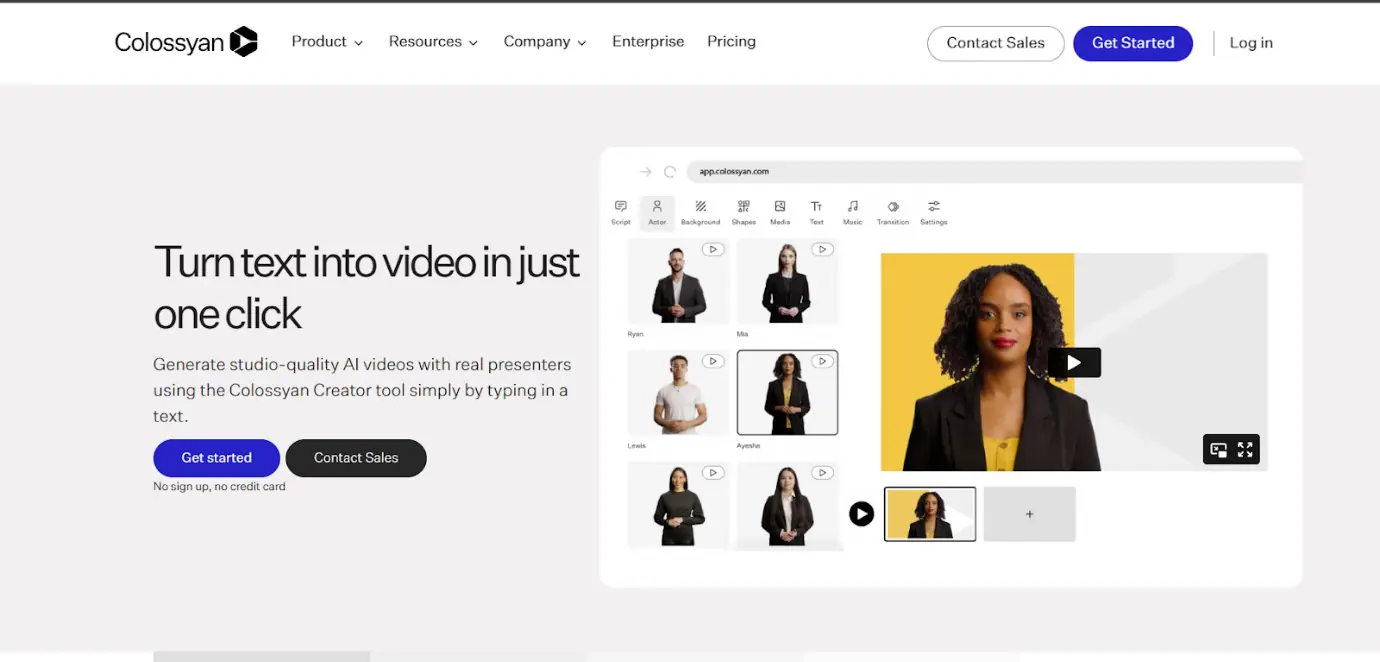Select the Actor tool icon

coord(657,206)
